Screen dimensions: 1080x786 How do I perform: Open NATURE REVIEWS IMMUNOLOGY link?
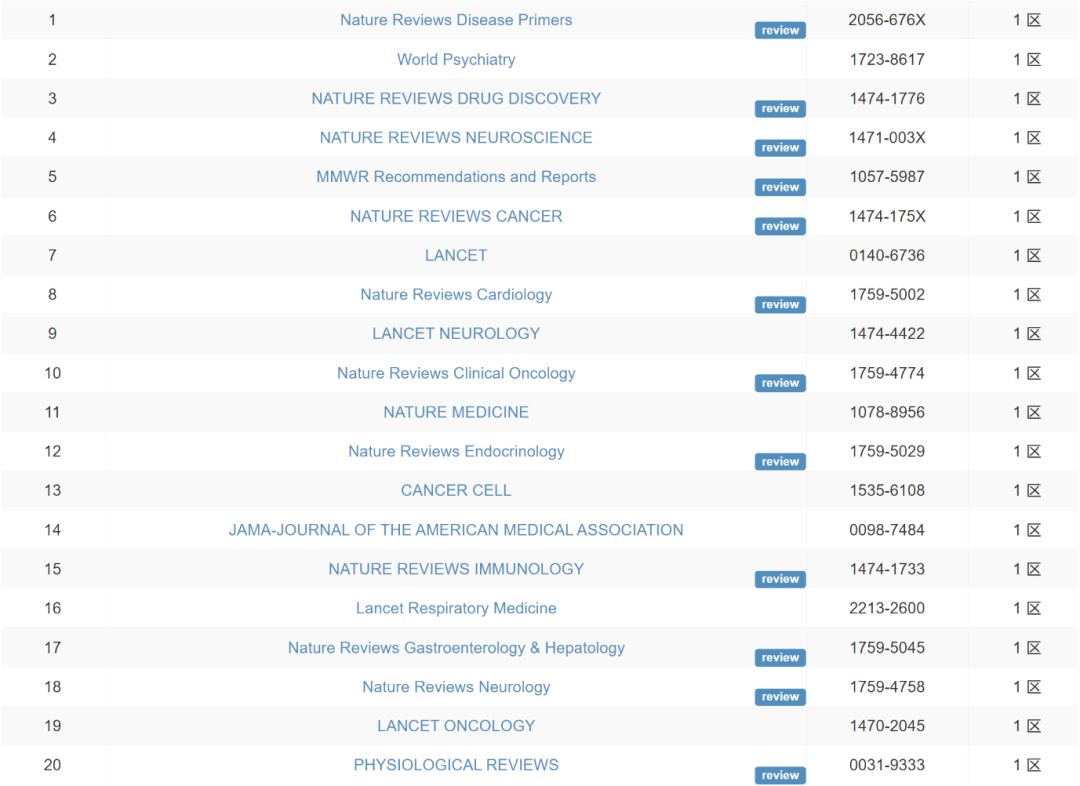pyautogui.click(x=456, y=569)
